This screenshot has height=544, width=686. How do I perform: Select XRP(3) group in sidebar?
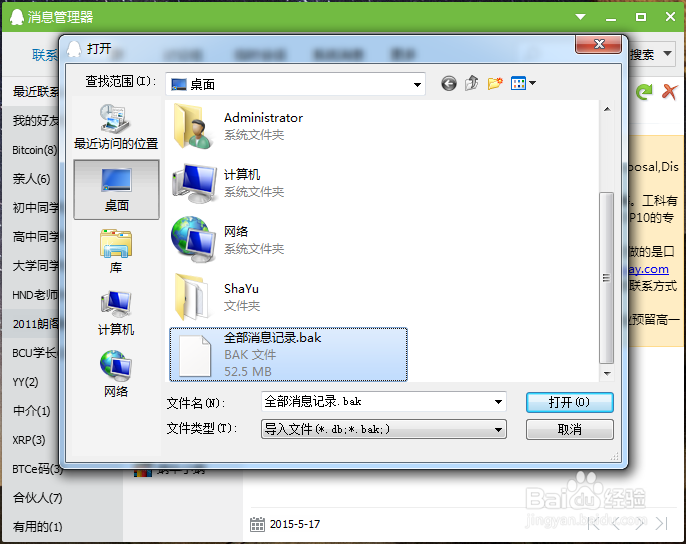click(28, 439)
